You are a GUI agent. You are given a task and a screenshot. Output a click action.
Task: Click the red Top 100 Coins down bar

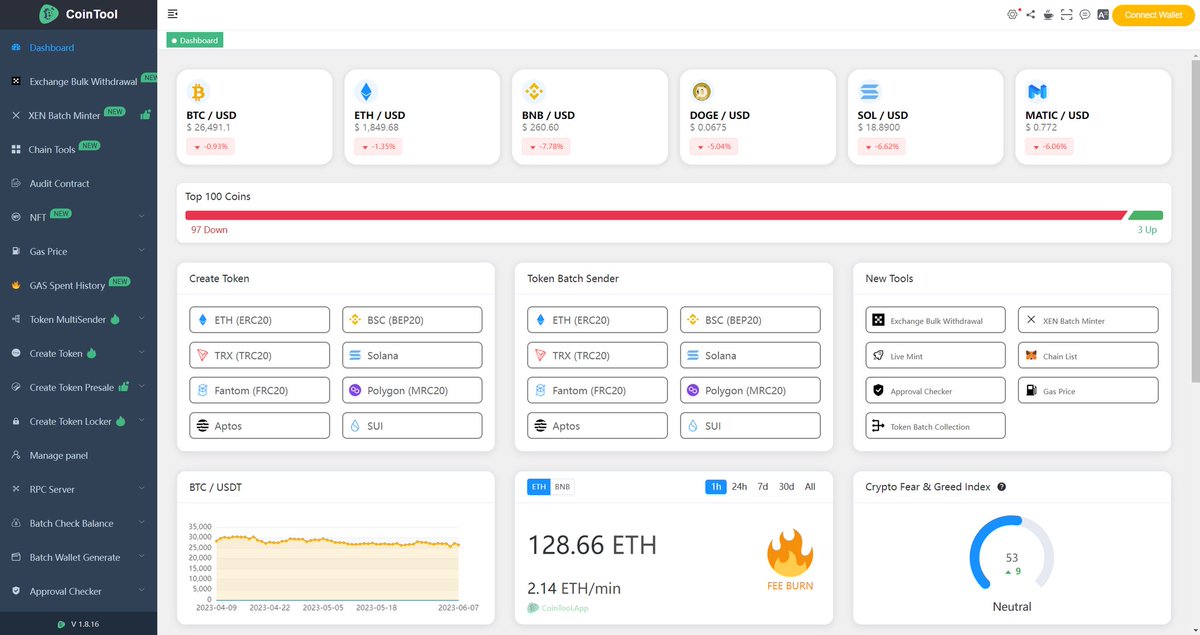coord(656,215)
